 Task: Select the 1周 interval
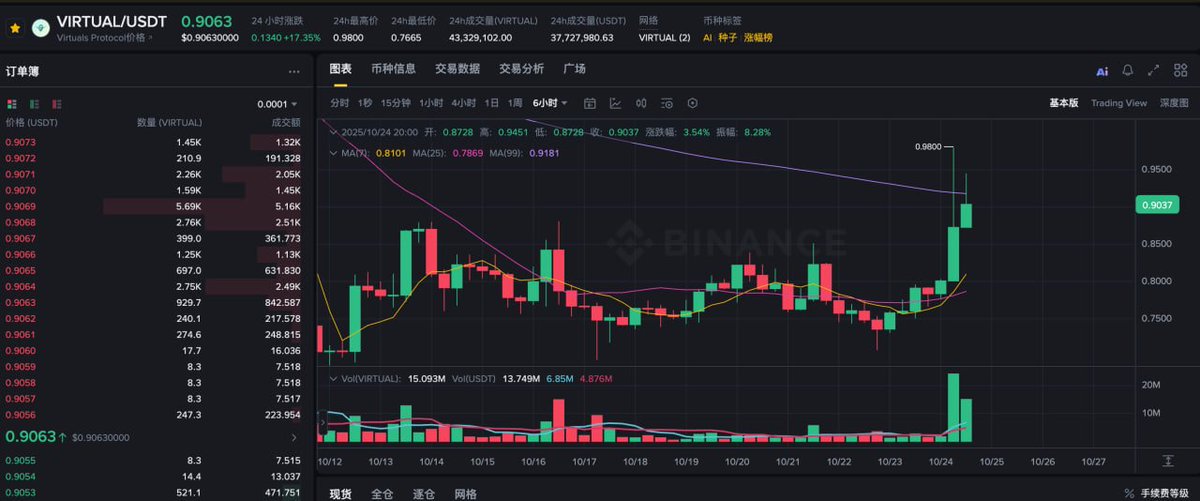pyautogui.click(x=515, y=103)
